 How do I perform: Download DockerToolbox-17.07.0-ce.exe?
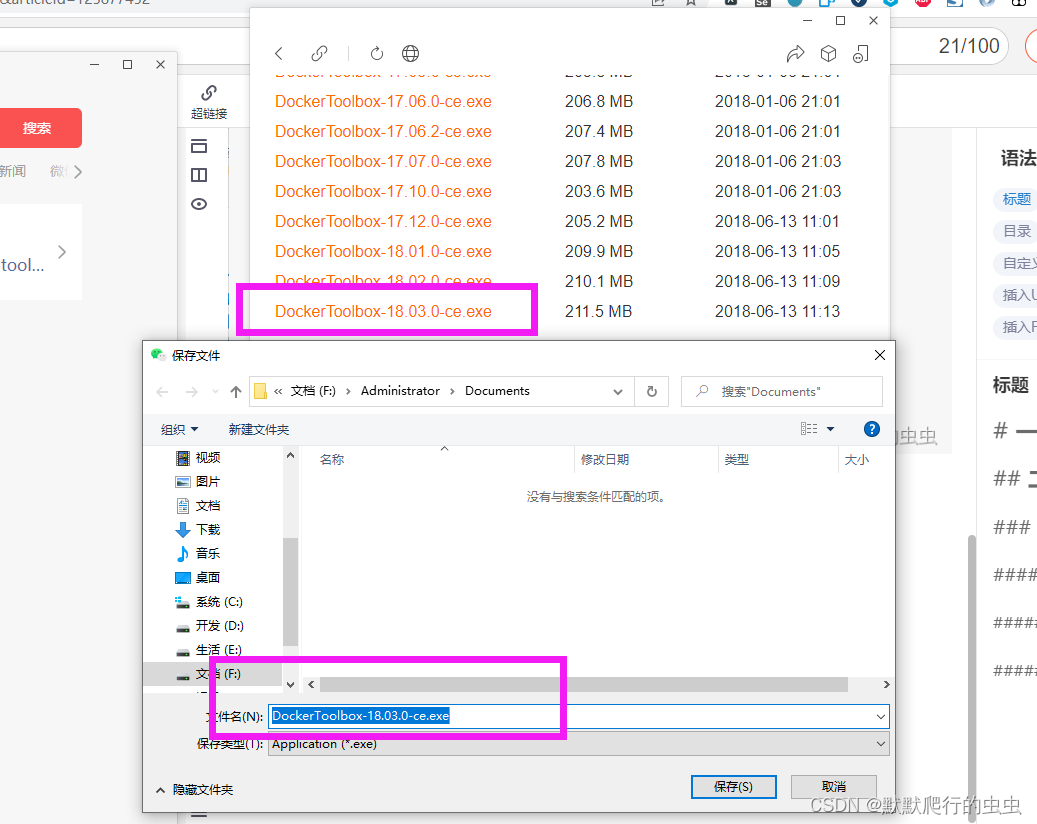click(x=384, y=161)
